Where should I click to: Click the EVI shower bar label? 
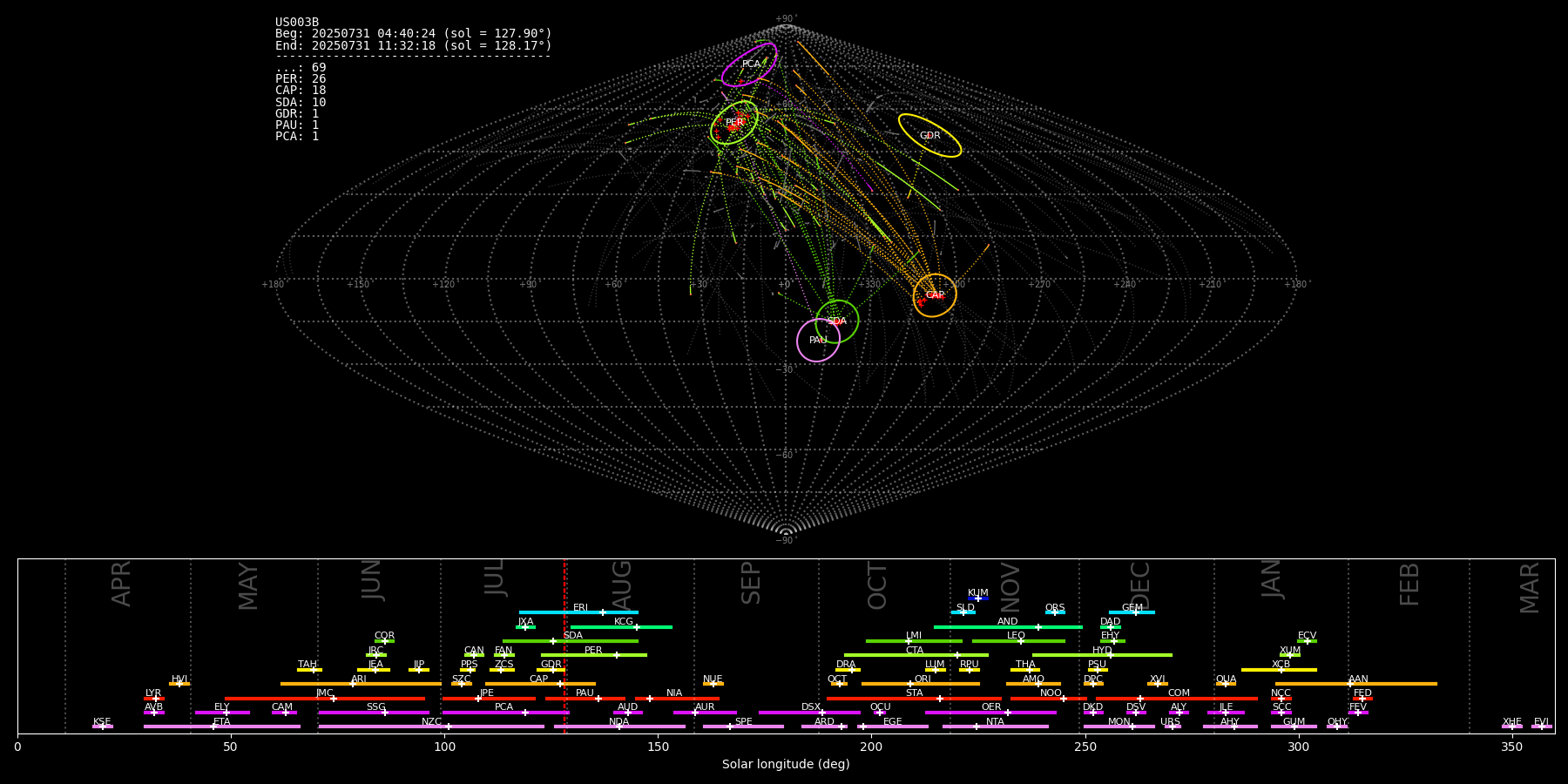click(x=1541, y=722)
